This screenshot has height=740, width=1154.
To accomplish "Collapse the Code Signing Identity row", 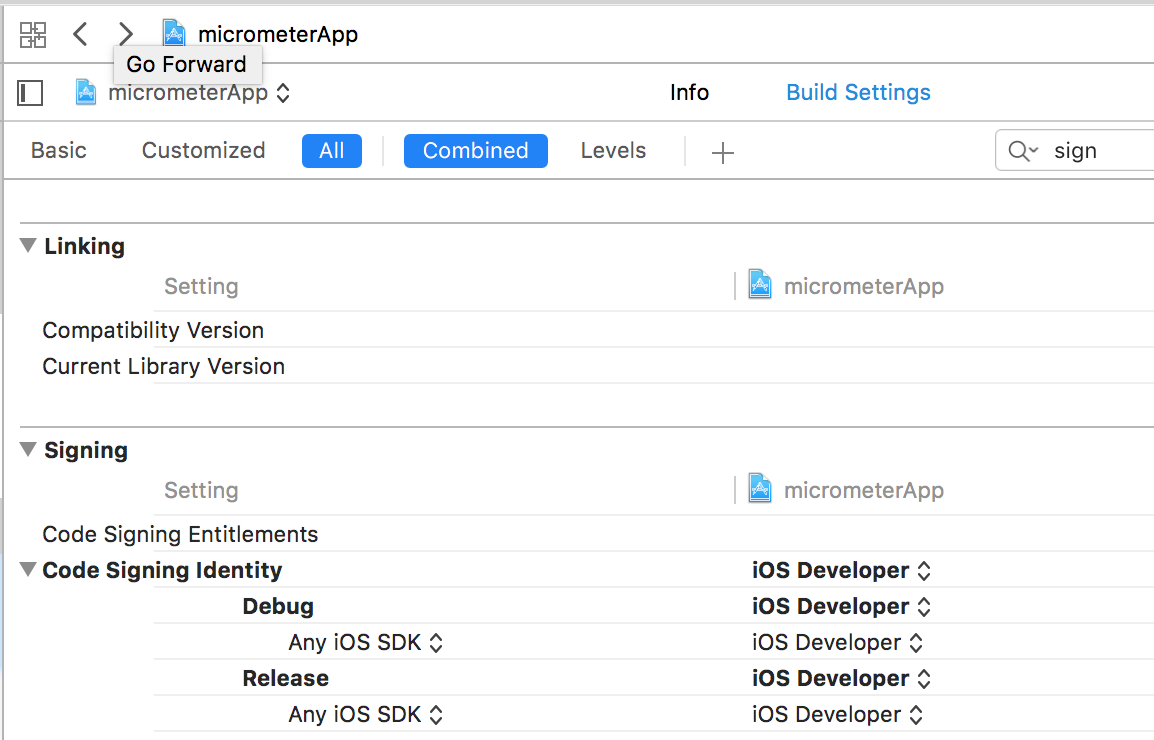I will pos(28,570).
